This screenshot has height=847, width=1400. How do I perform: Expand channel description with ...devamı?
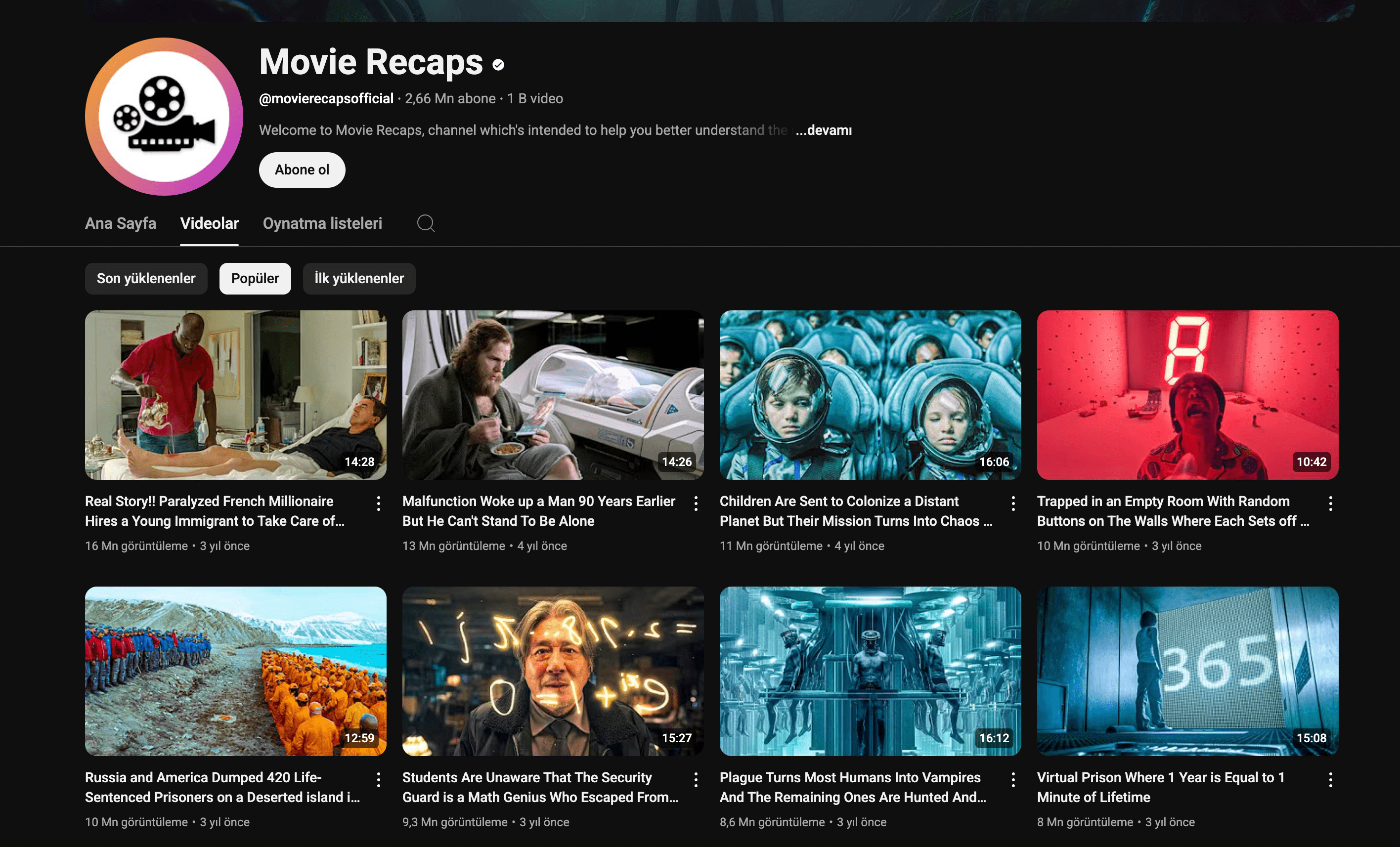pos(823,130)
